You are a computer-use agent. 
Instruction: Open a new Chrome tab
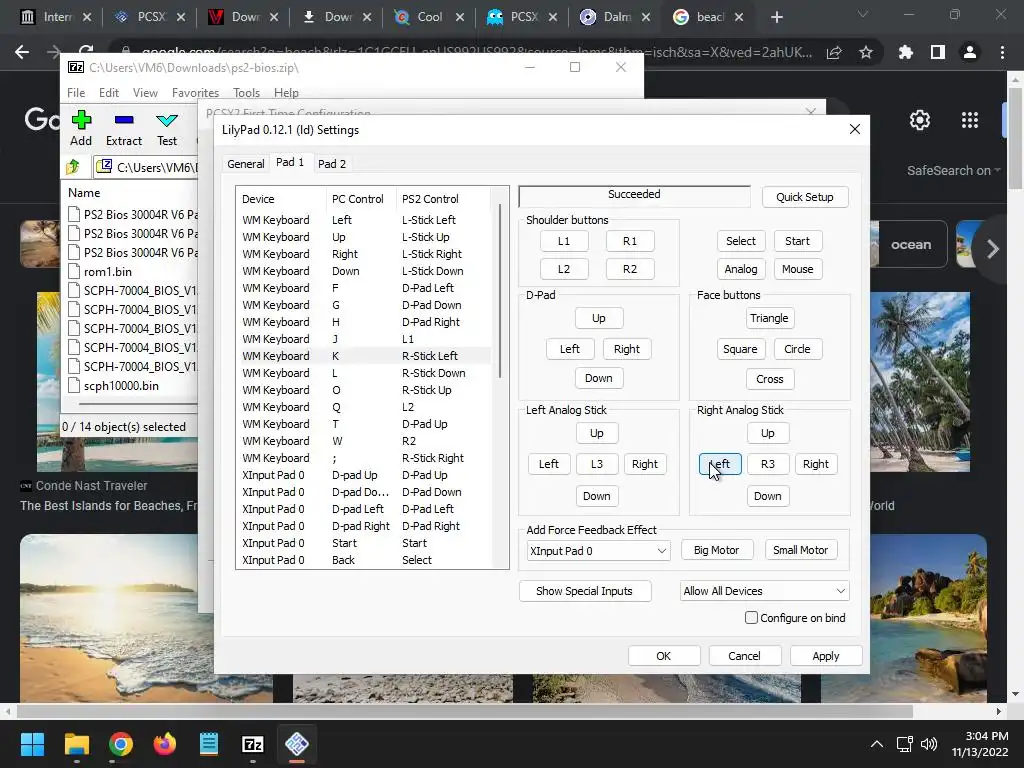(x=776, y=17)
